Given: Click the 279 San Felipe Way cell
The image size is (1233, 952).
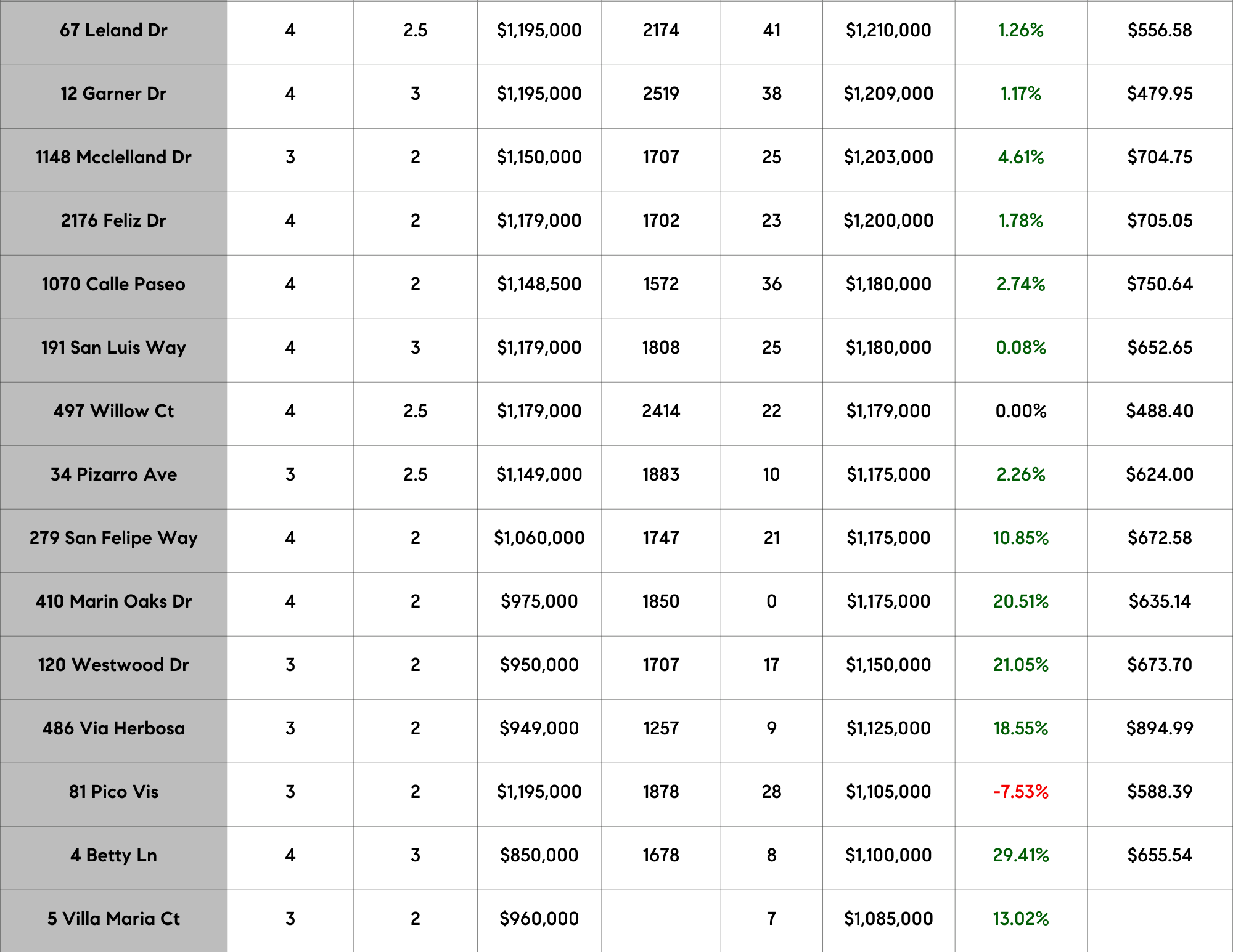Looking at the screenshot, I should coord(113,538).
